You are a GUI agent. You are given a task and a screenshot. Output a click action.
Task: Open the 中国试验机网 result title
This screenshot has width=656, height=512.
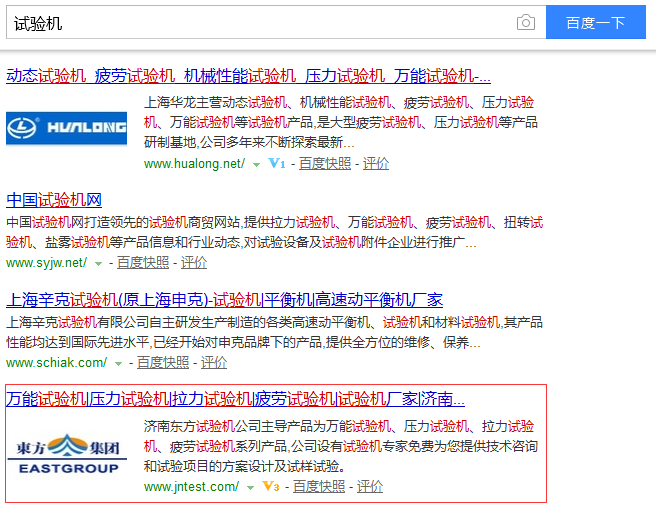[x=54, y=199]
